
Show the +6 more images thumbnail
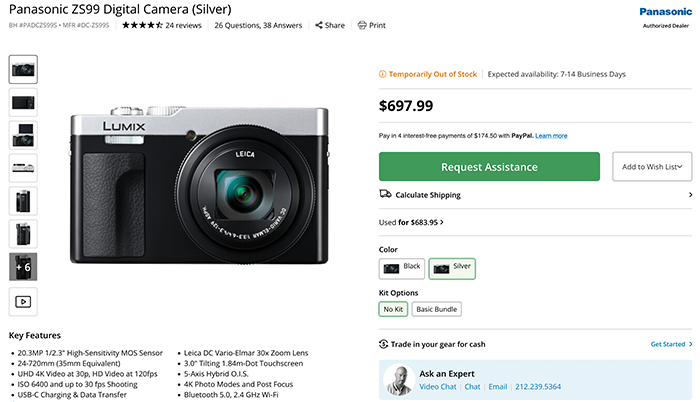coord(23,266)
